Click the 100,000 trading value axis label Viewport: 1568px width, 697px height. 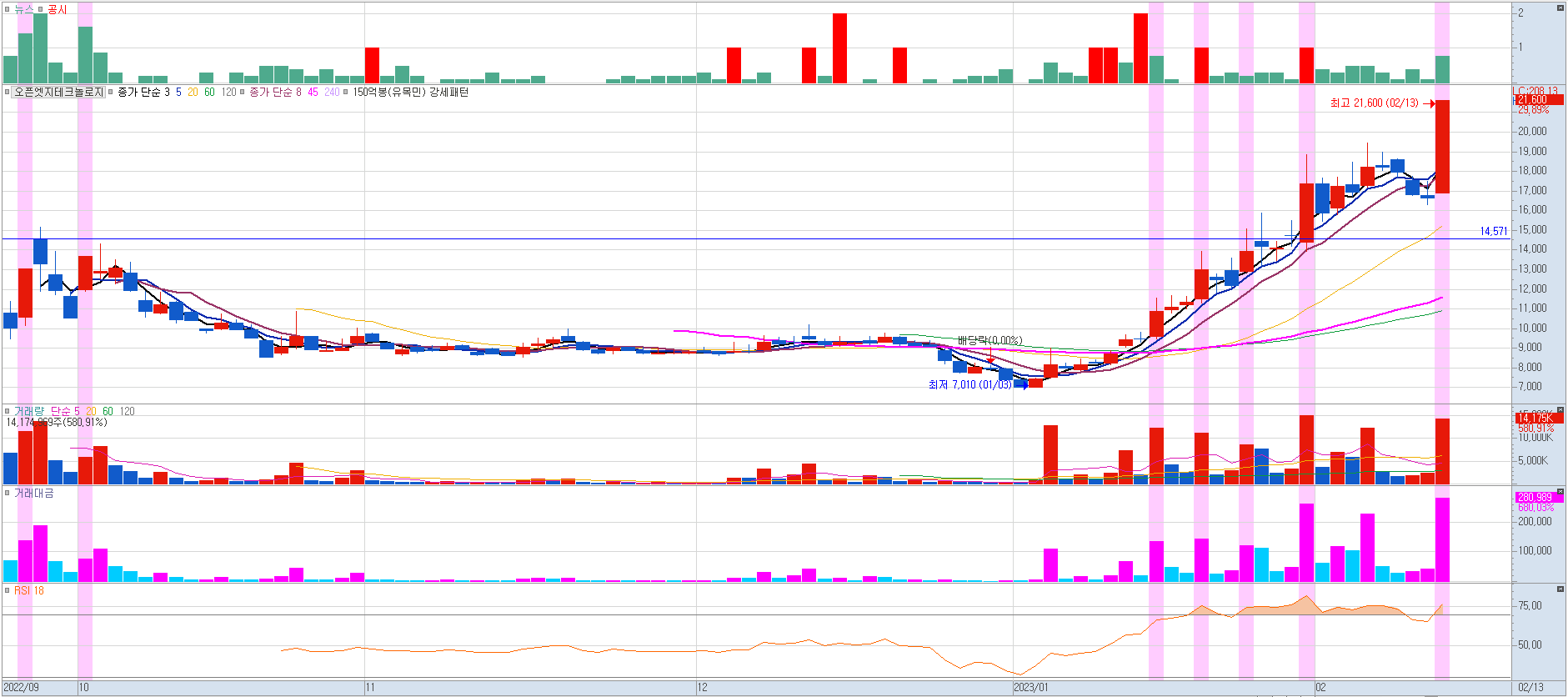[1535, 550]
